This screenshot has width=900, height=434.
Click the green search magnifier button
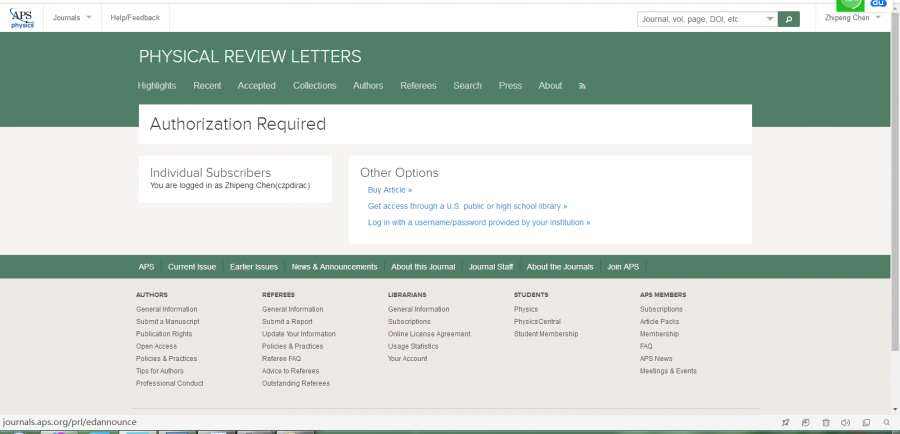point(789,20)
